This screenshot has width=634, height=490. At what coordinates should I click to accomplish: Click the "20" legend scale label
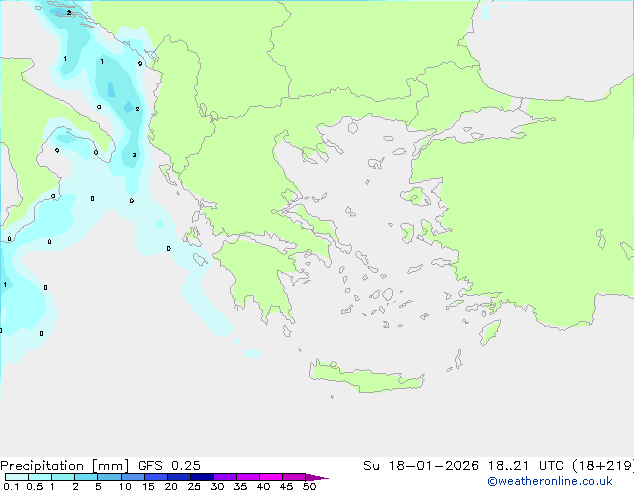pos(171,486)
